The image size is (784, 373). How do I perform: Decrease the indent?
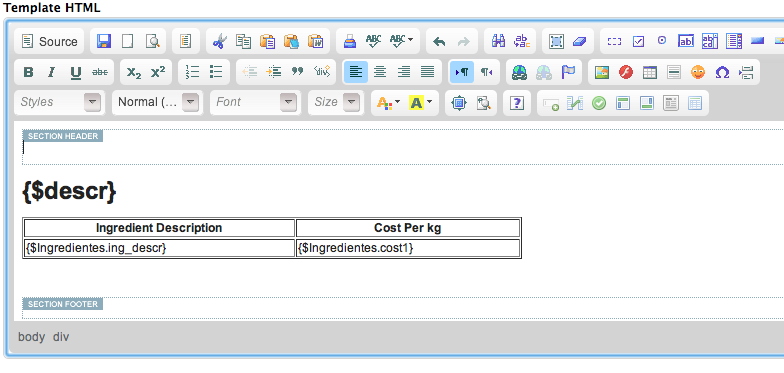point(250,72)
